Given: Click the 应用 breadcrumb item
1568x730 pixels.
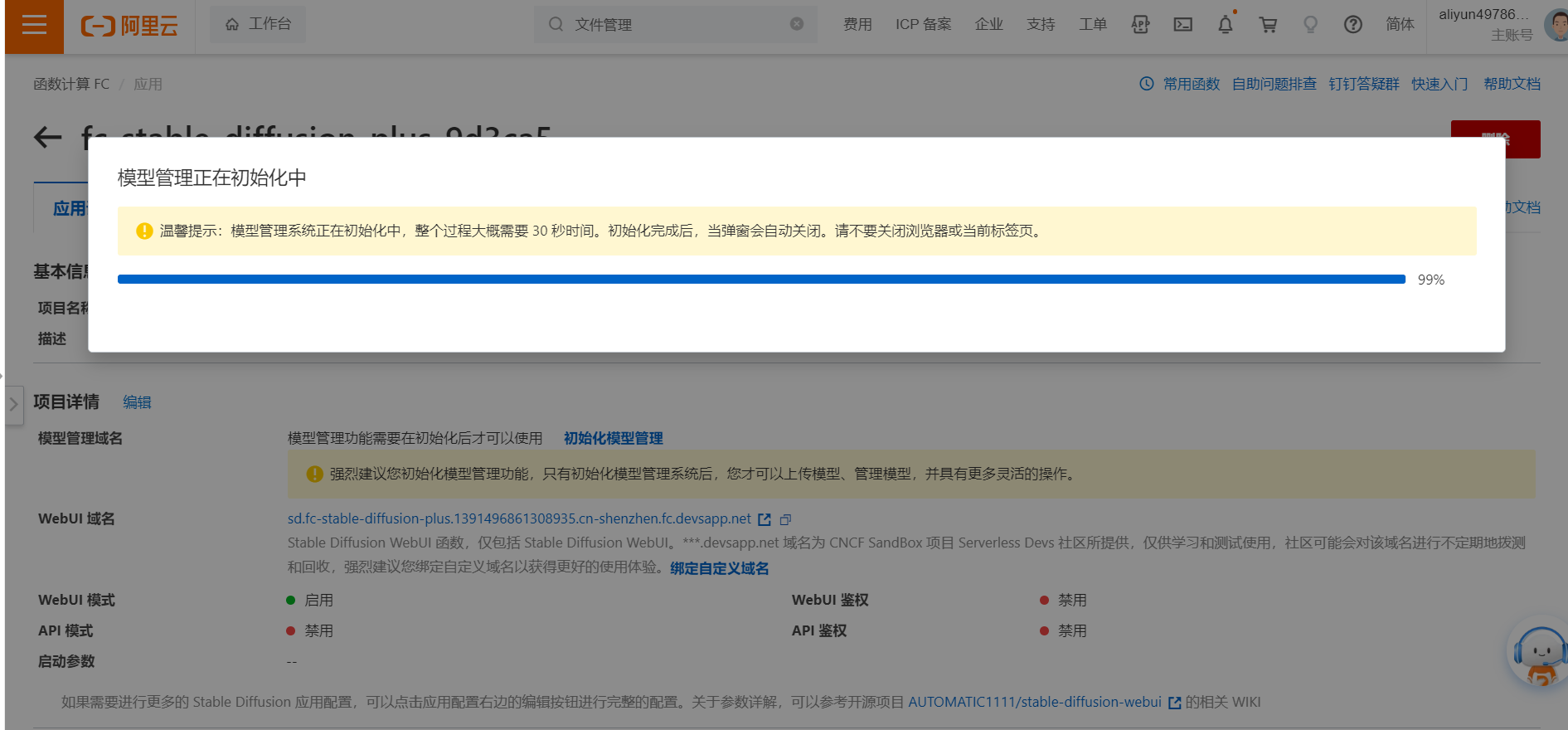Looking at the screenshot, I should (x=148, y=84).
